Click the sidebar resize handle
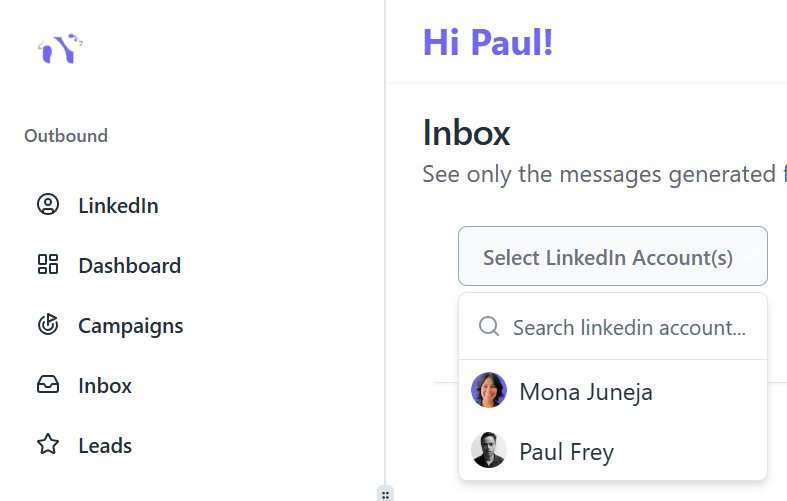Screen dimensions: 787x501 385,494
